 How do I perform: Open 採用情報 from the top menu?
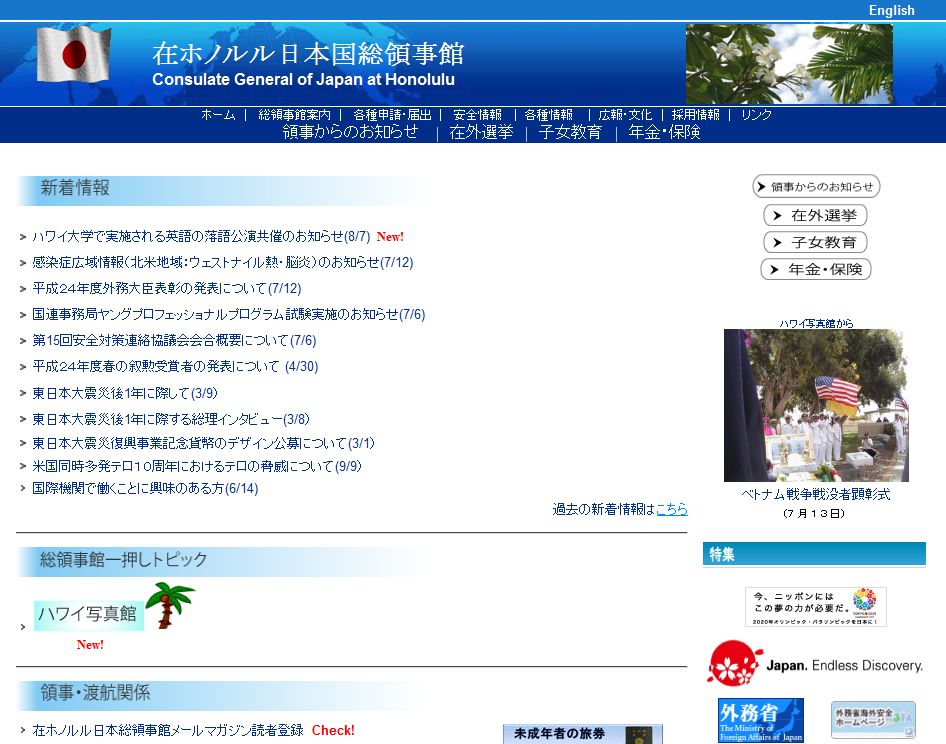695,115
